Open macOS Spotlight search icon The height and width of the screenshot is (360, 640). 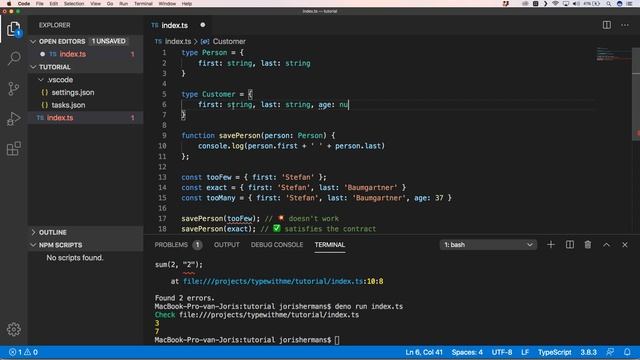(x=608, y=4)
